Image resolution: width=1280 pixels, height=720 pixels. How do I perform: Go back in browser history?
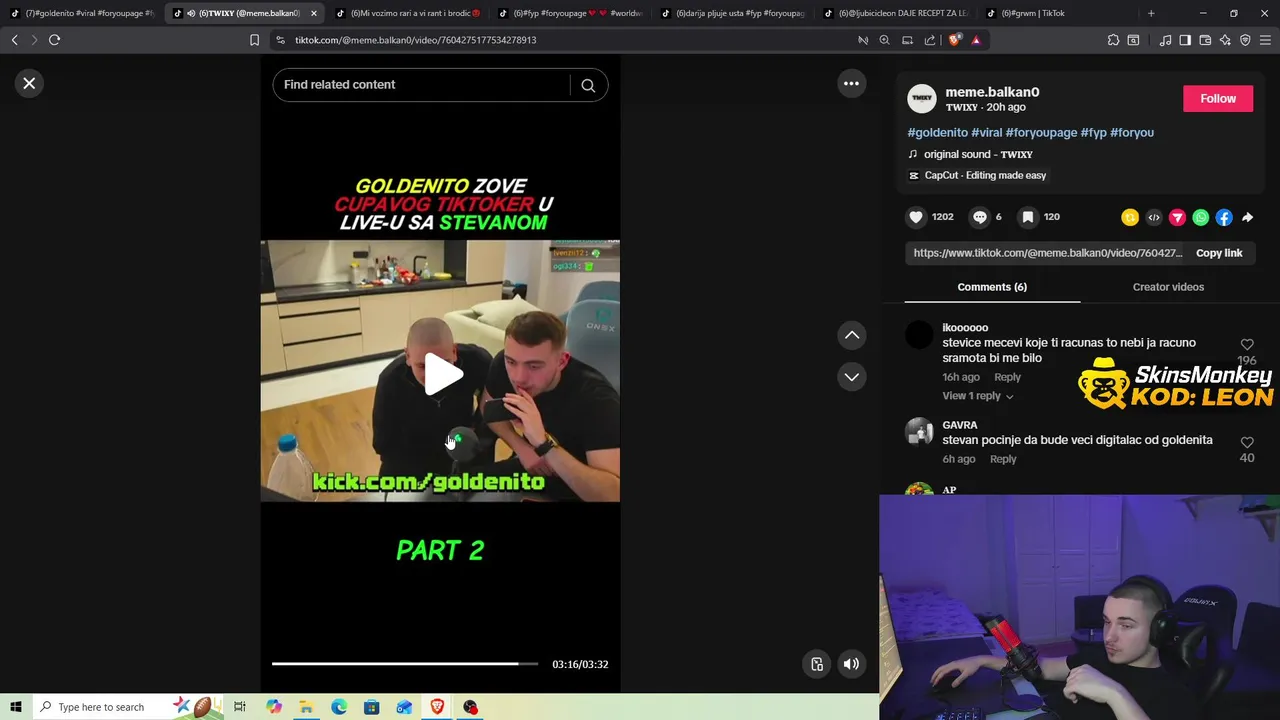(x=14, y=40)
